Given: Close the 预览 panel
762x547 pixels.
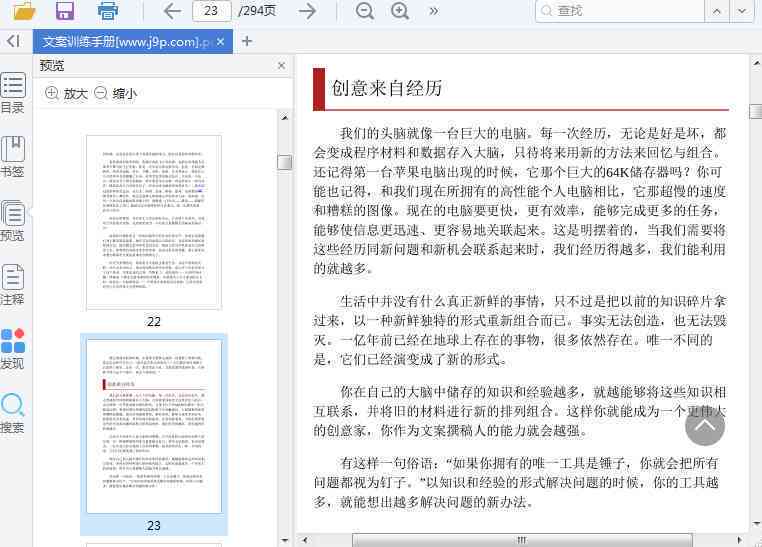Looking at the screenshot, I should [x=281, y=65].
